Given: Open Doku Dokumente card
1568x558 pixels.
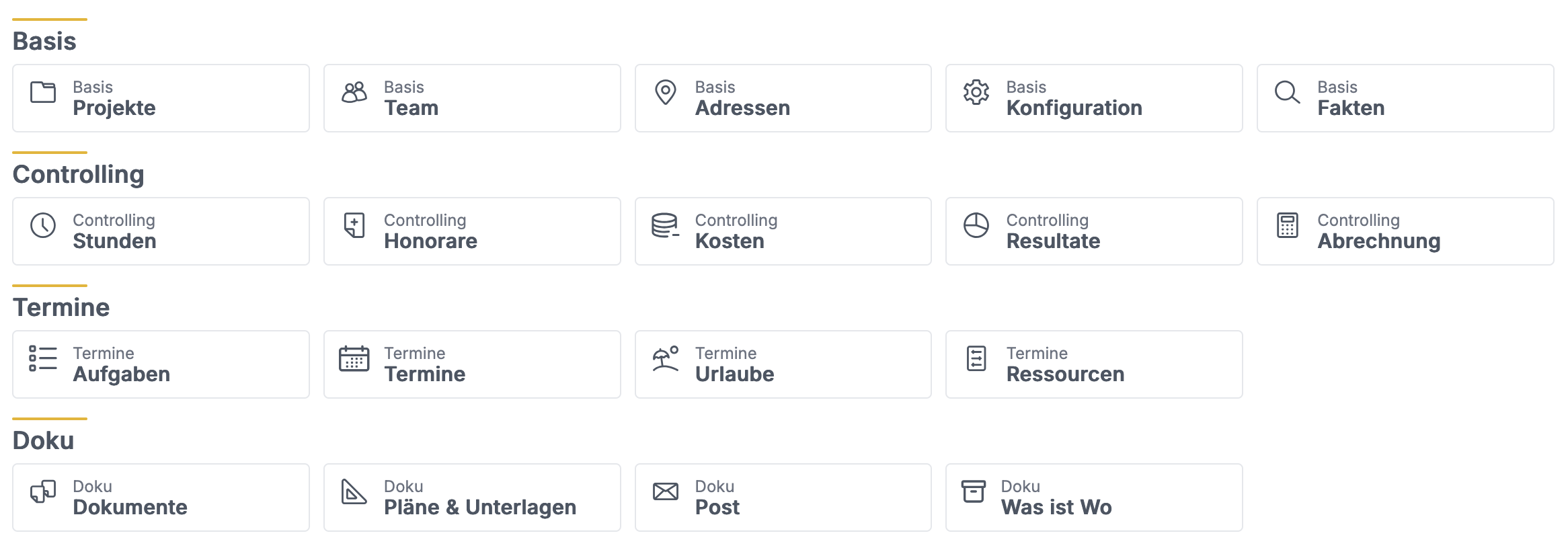Looking at the screenshot, I should click(161, 497).
